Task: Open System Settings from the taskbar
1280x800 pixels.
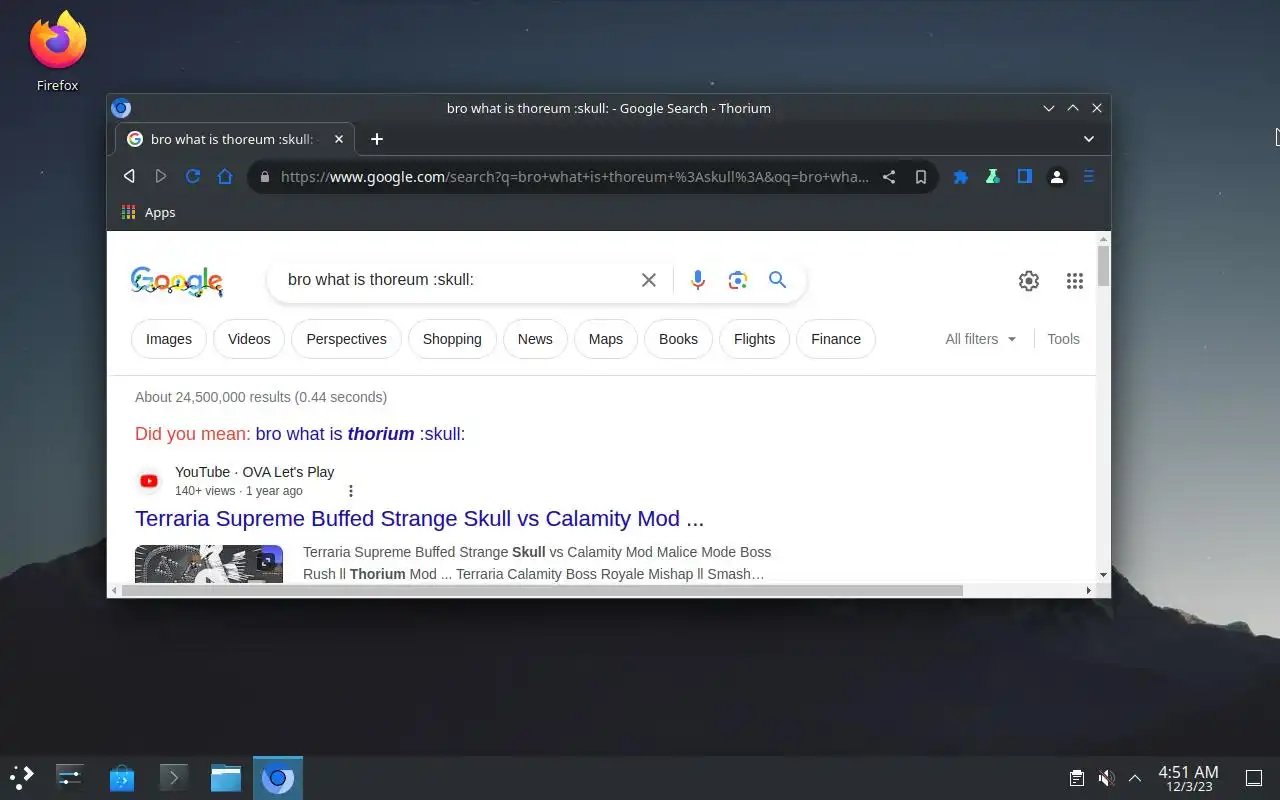Action: (70, 777)
